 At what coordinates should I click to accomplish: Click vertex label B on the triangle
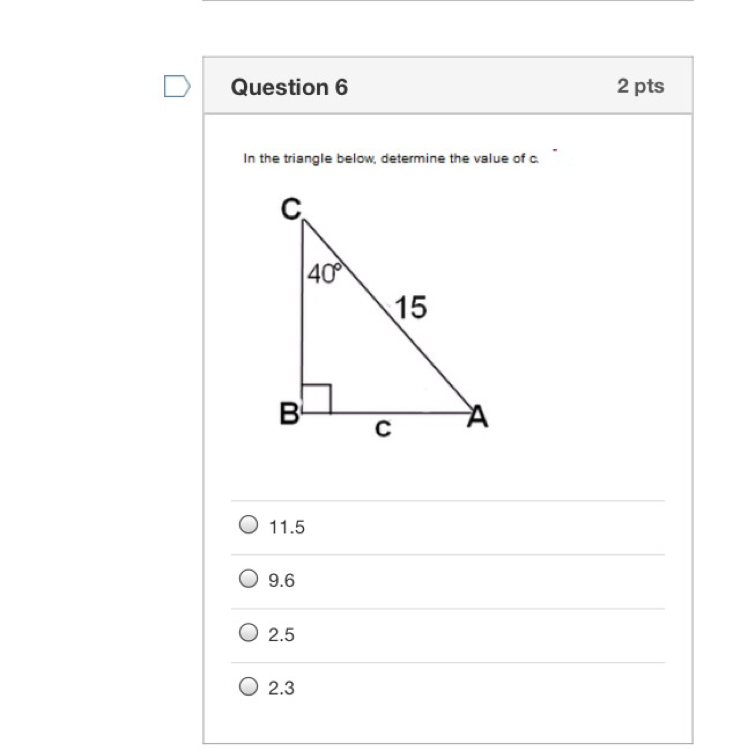point(287,416)
